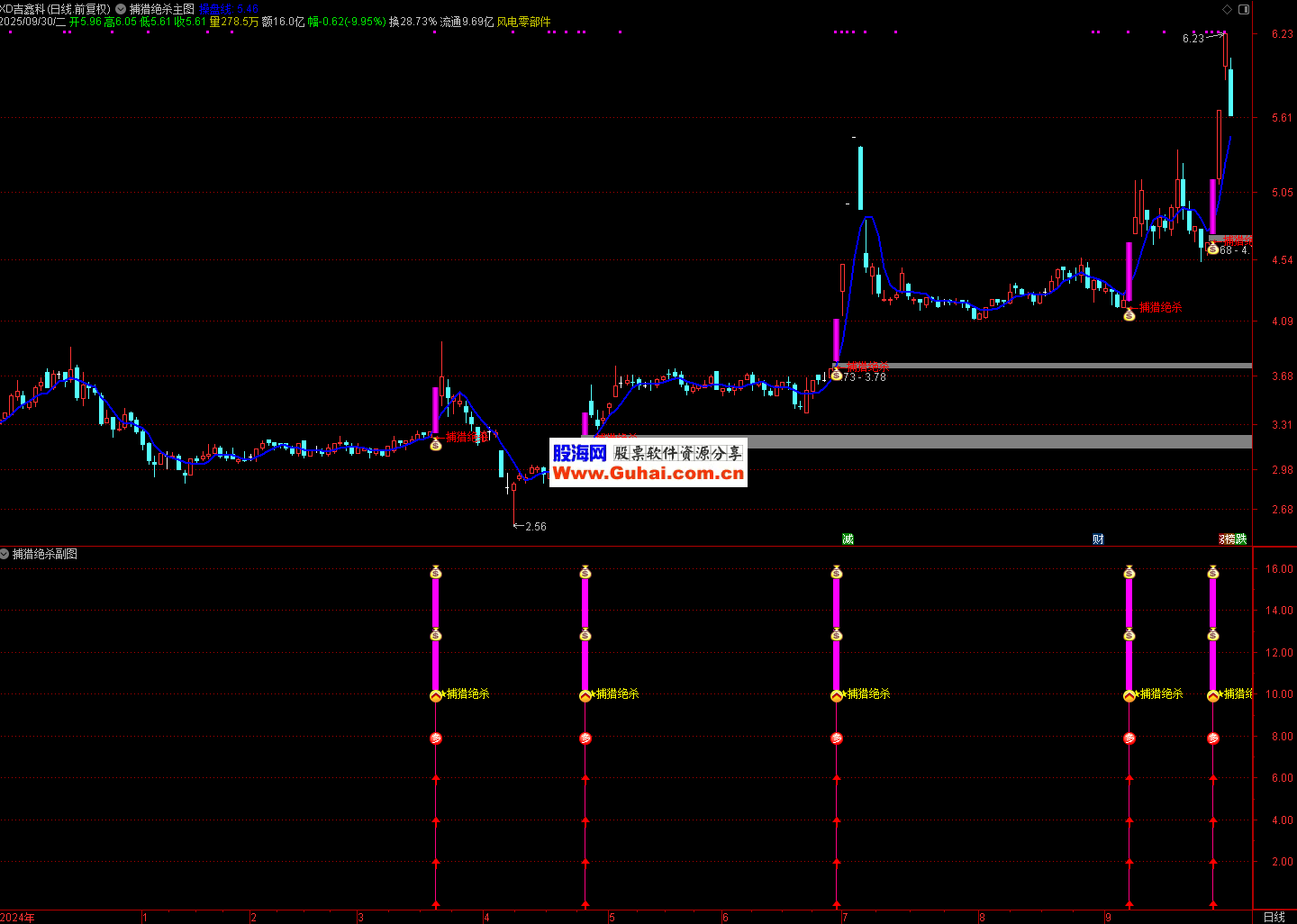This screenshot has height=924, width=1297.
Task: Click the blue 财 event marker
Action: [x=1098, y=539]
